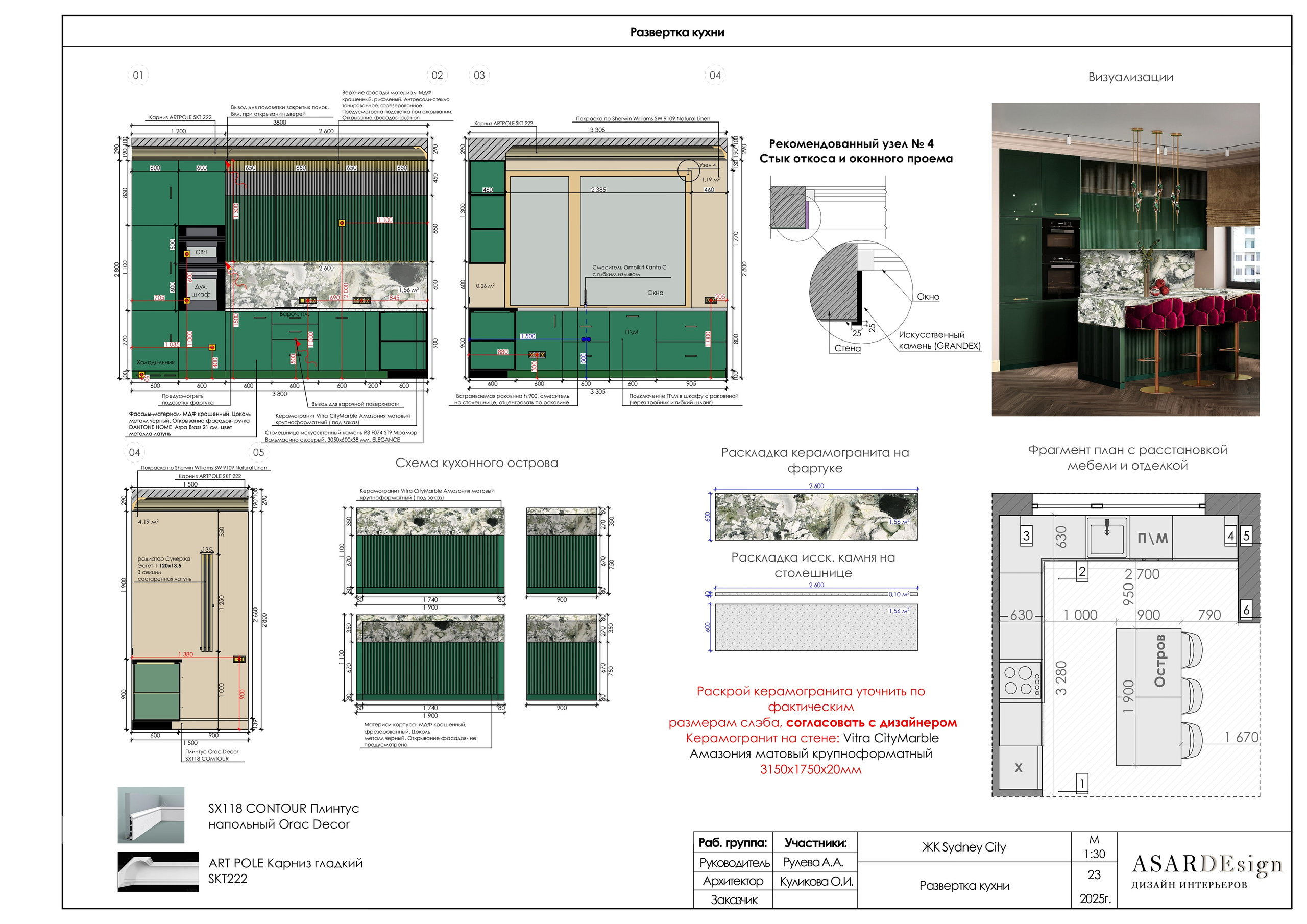Screen dimensions: 1307x924
Task: Click the marble backsplash layout swatch
Action: click(816, 517)
